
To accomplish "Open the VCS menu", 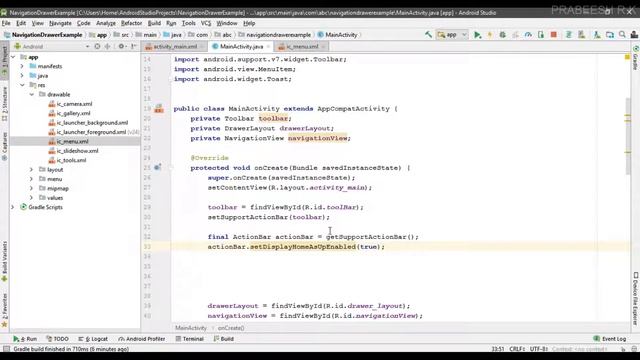I will coord(206,23).
